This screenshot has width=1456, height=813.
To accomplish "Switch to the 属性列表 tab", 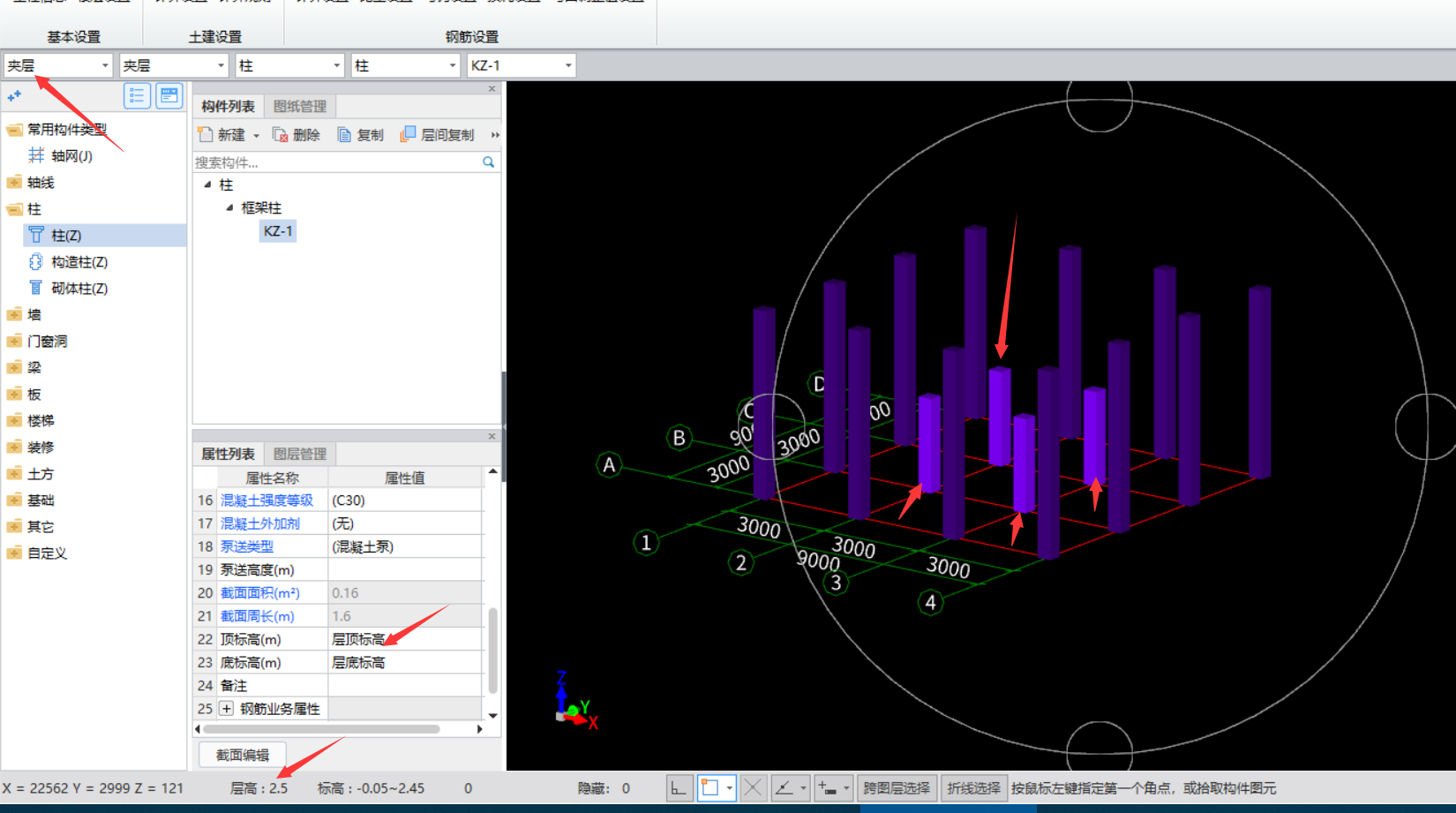I will (228, 454).
